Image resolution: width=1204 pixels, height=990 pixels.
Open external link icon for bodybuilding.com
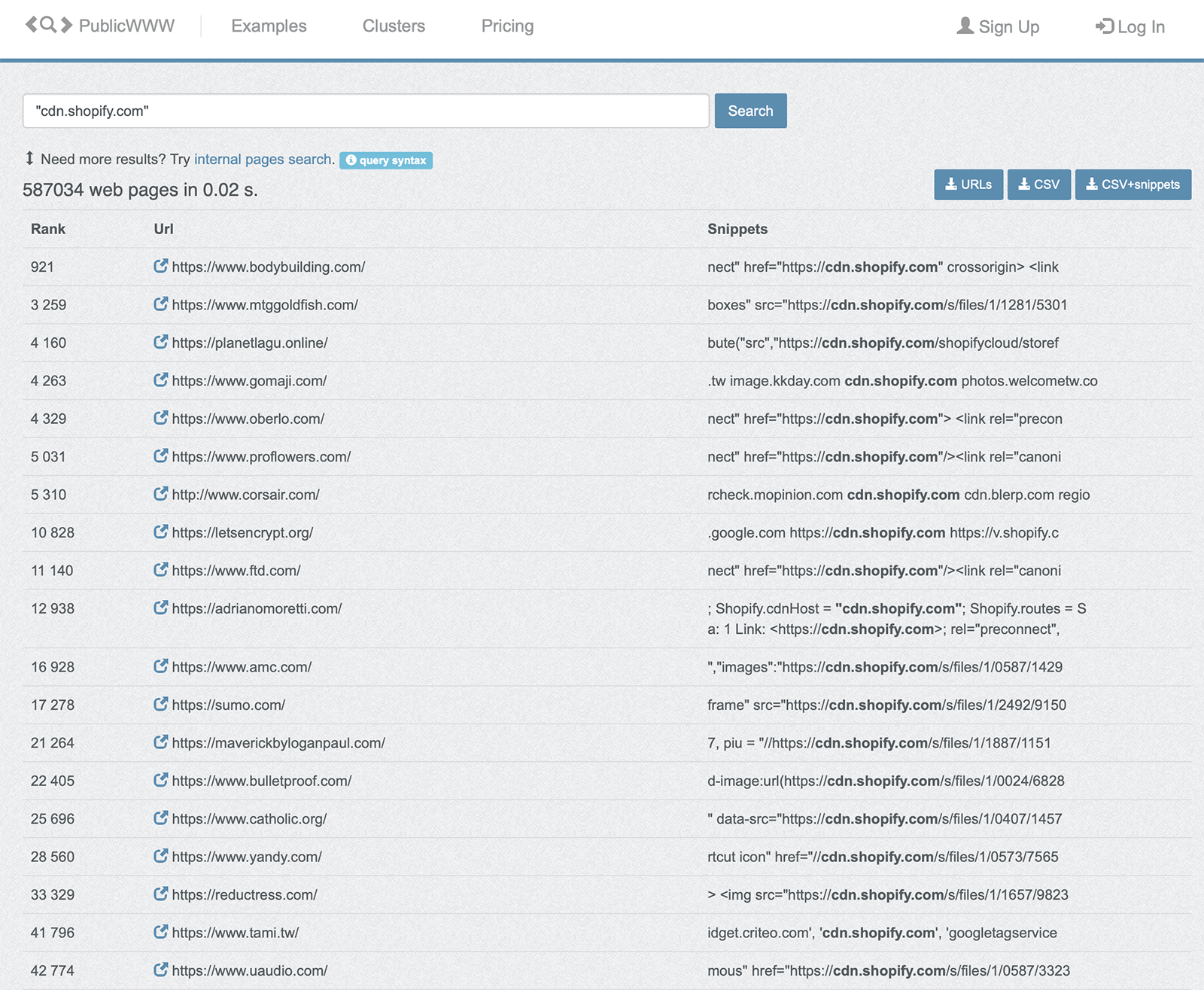pyautogui.click(x=160, y=266)
